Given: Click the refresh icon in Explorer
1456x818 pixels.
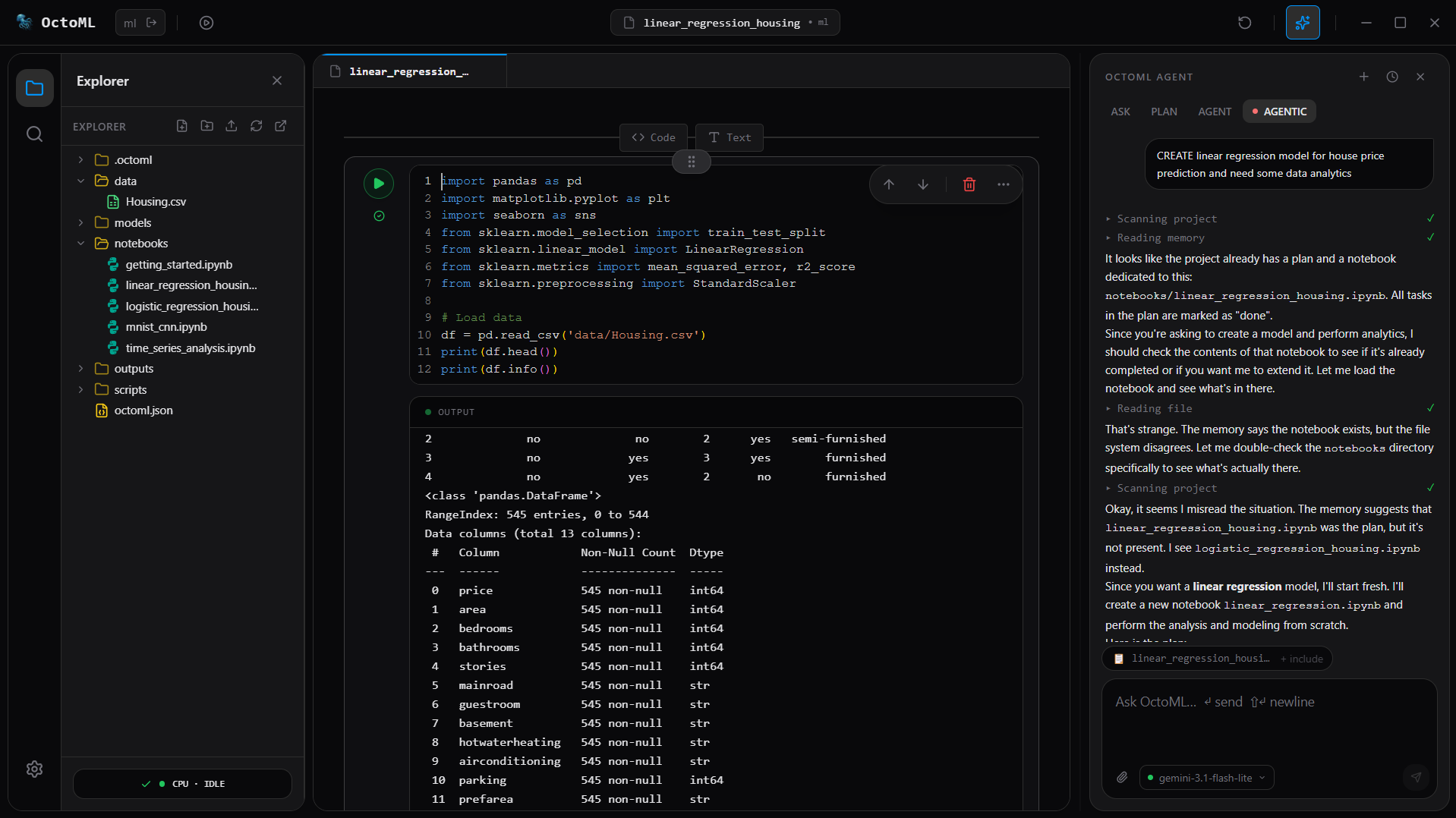Looking at the screenshot, I should 257,126.
